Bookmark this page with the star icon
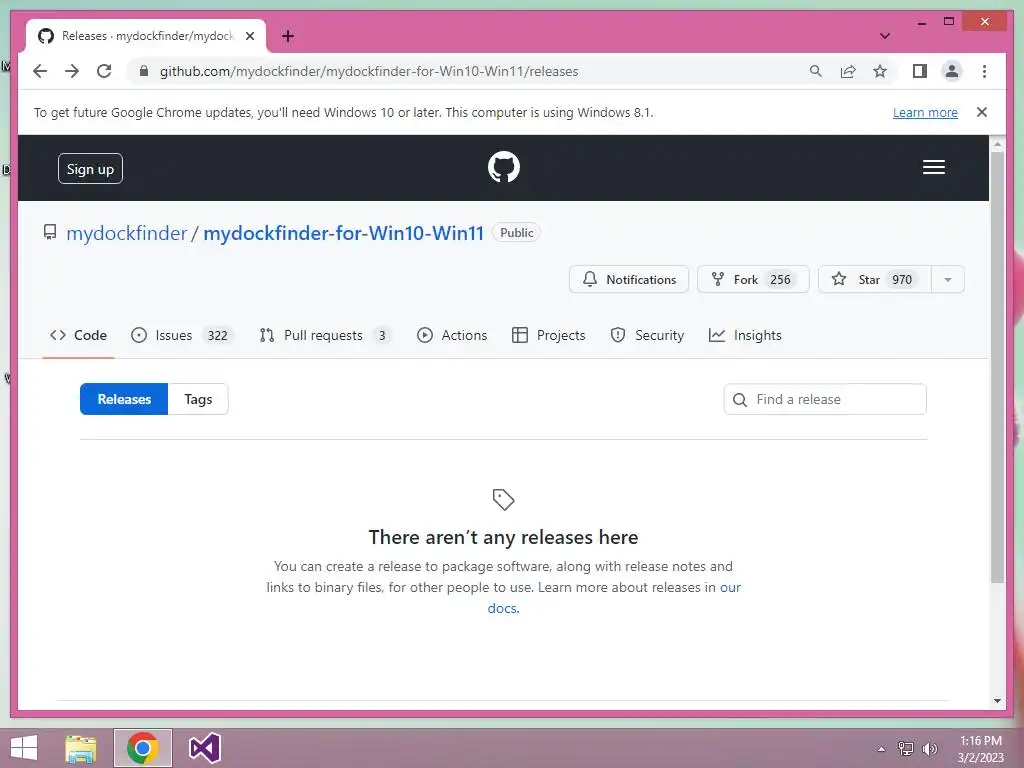 pos(880,71)
